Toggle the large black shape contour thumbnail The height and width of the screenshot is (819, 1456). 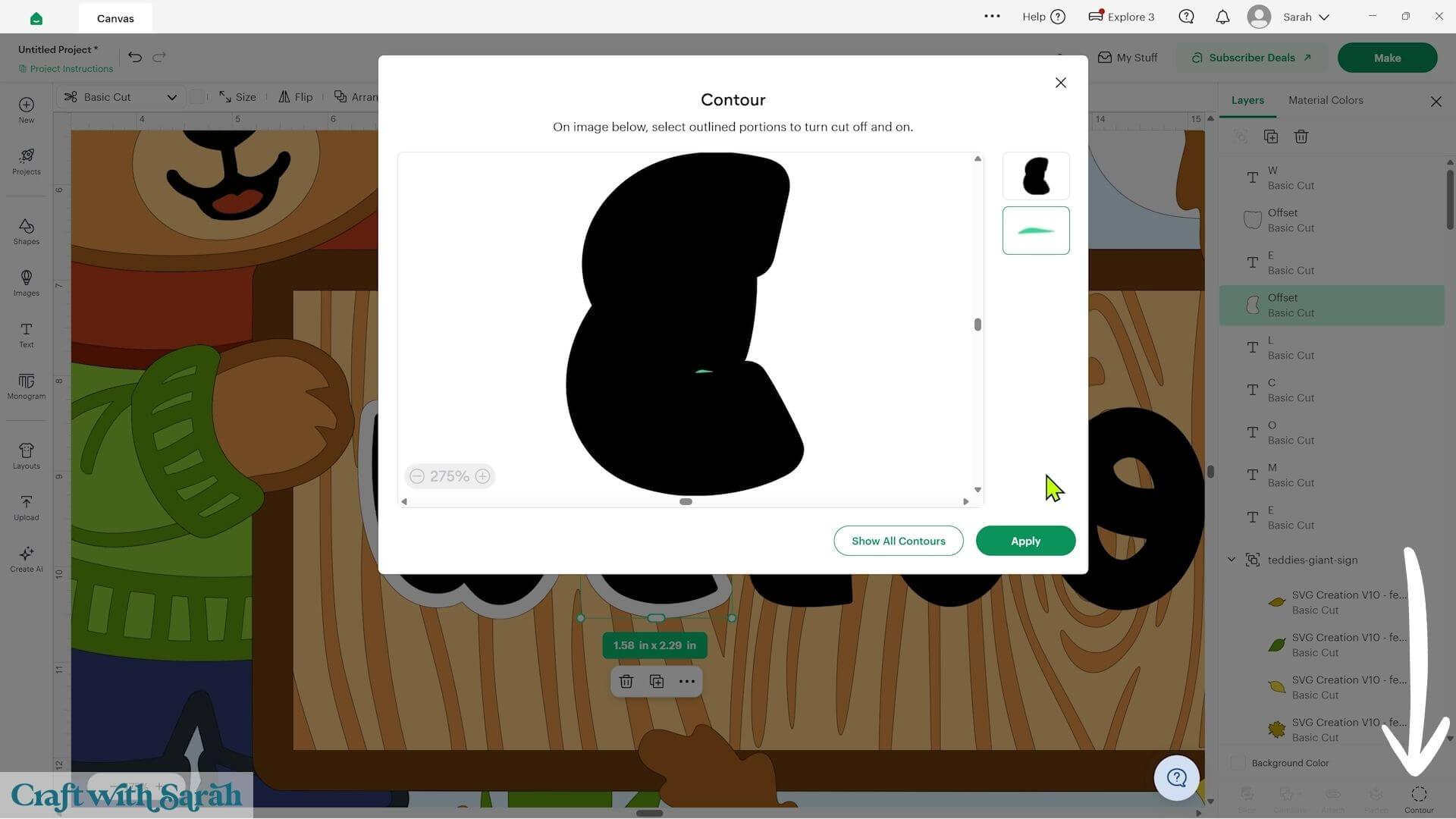click(x=1036, y=176)
